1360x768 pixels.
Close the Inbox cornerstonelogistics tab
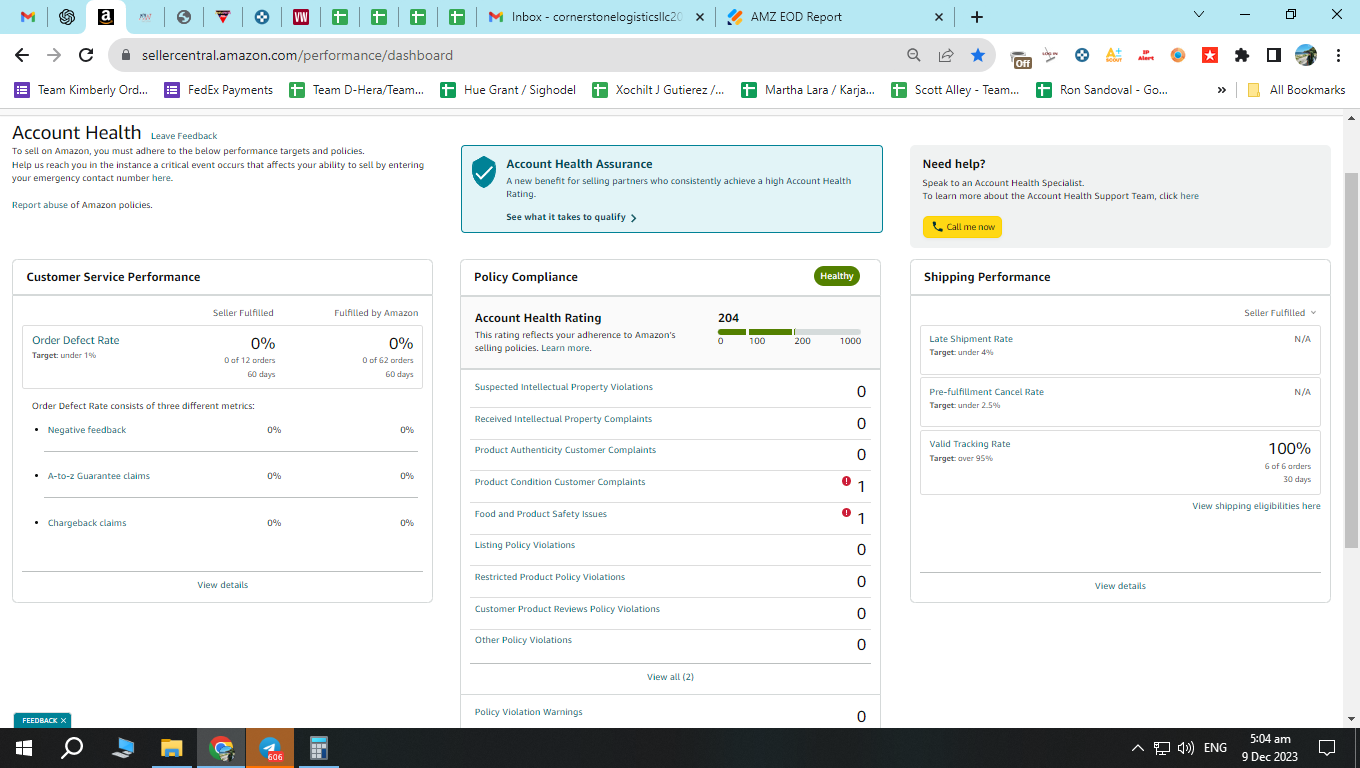tap(699, 17)
